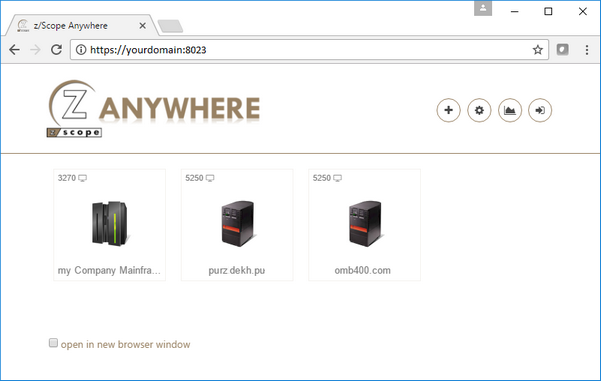The image size is (601, 381).
Task: Reload the current page
Action: tap(57, 50)
